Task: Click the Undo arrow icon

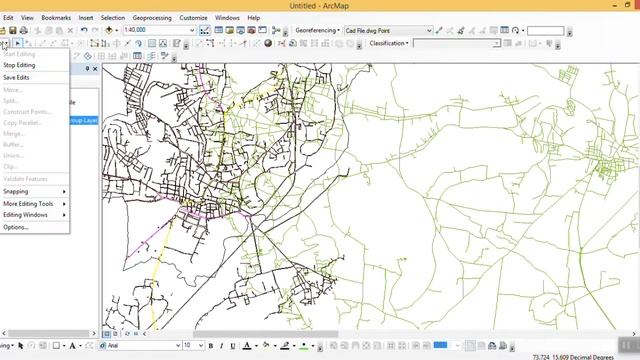Action: [84, 30]
